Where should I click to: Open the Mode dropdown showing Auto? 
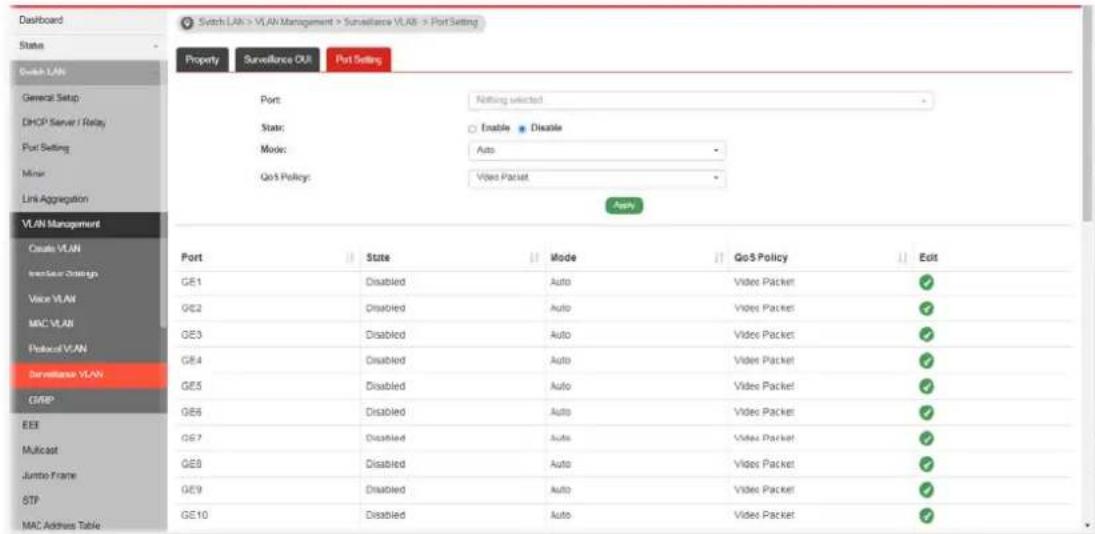[597, 149]
